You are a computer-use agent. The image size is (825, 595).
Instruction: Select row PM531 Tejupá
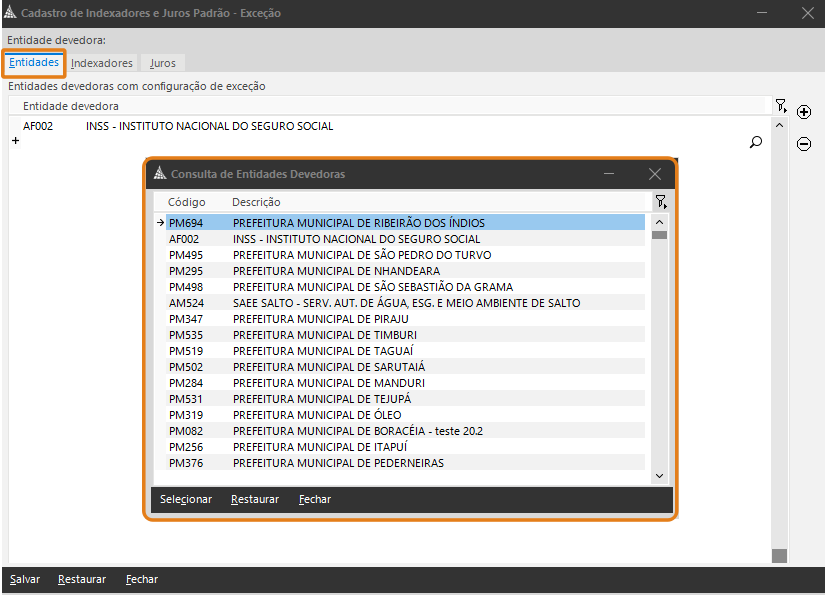click(405, 399)
